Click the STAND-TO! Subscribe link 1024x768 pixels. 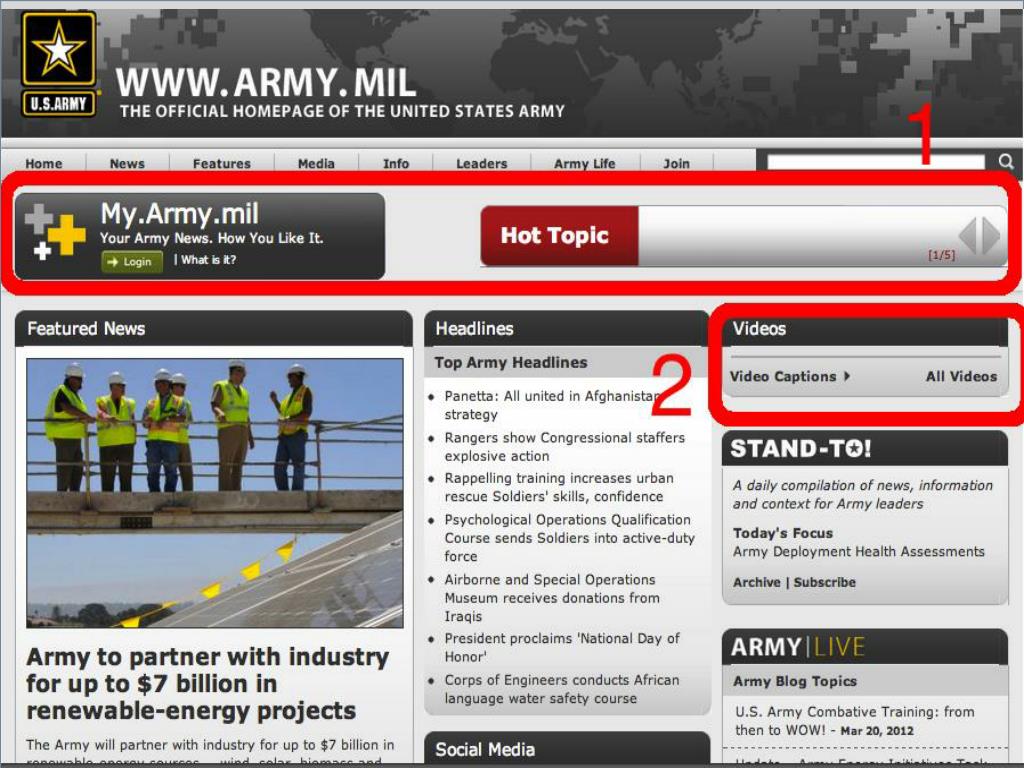(x=824, y=582)
